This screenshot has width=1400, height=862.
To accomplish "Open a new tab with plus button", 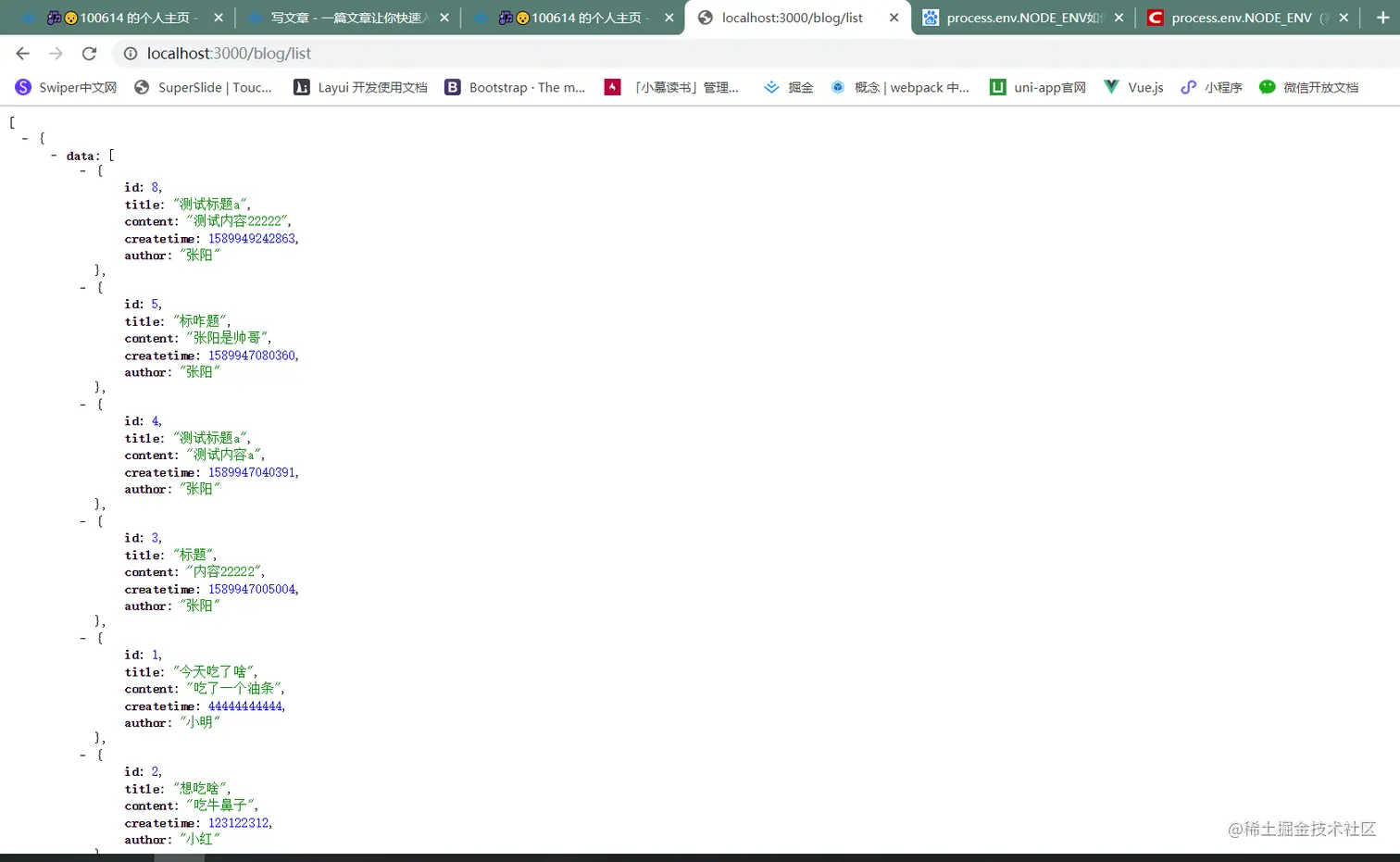I will [1382, 18].
